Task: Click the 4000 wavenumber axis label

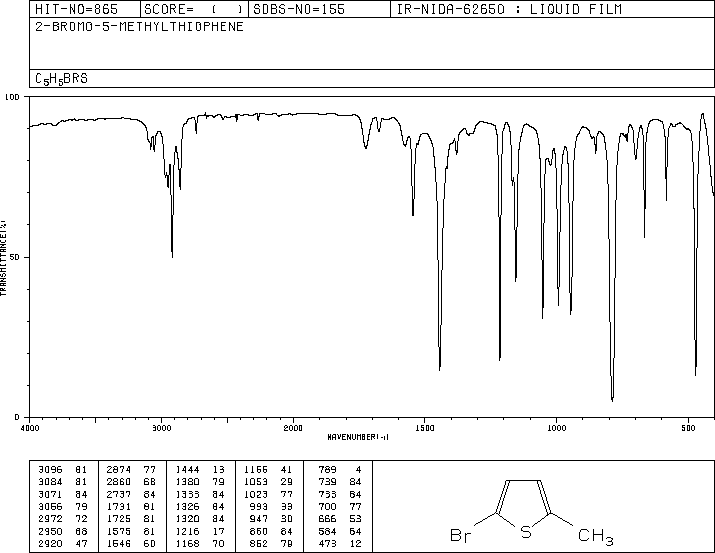Action: pos(30,428)
